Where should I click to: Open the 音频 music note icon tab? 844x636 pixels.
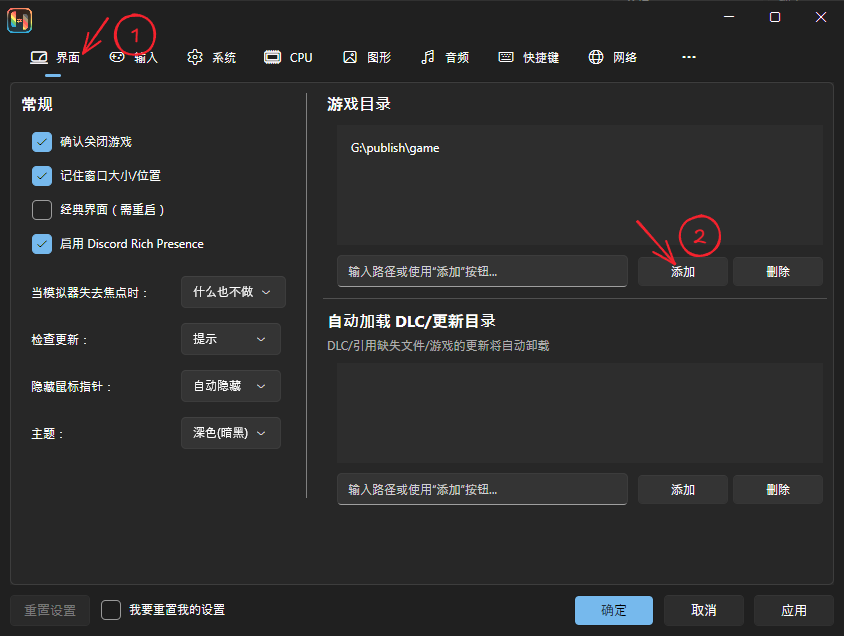click(x=428, y=57)
